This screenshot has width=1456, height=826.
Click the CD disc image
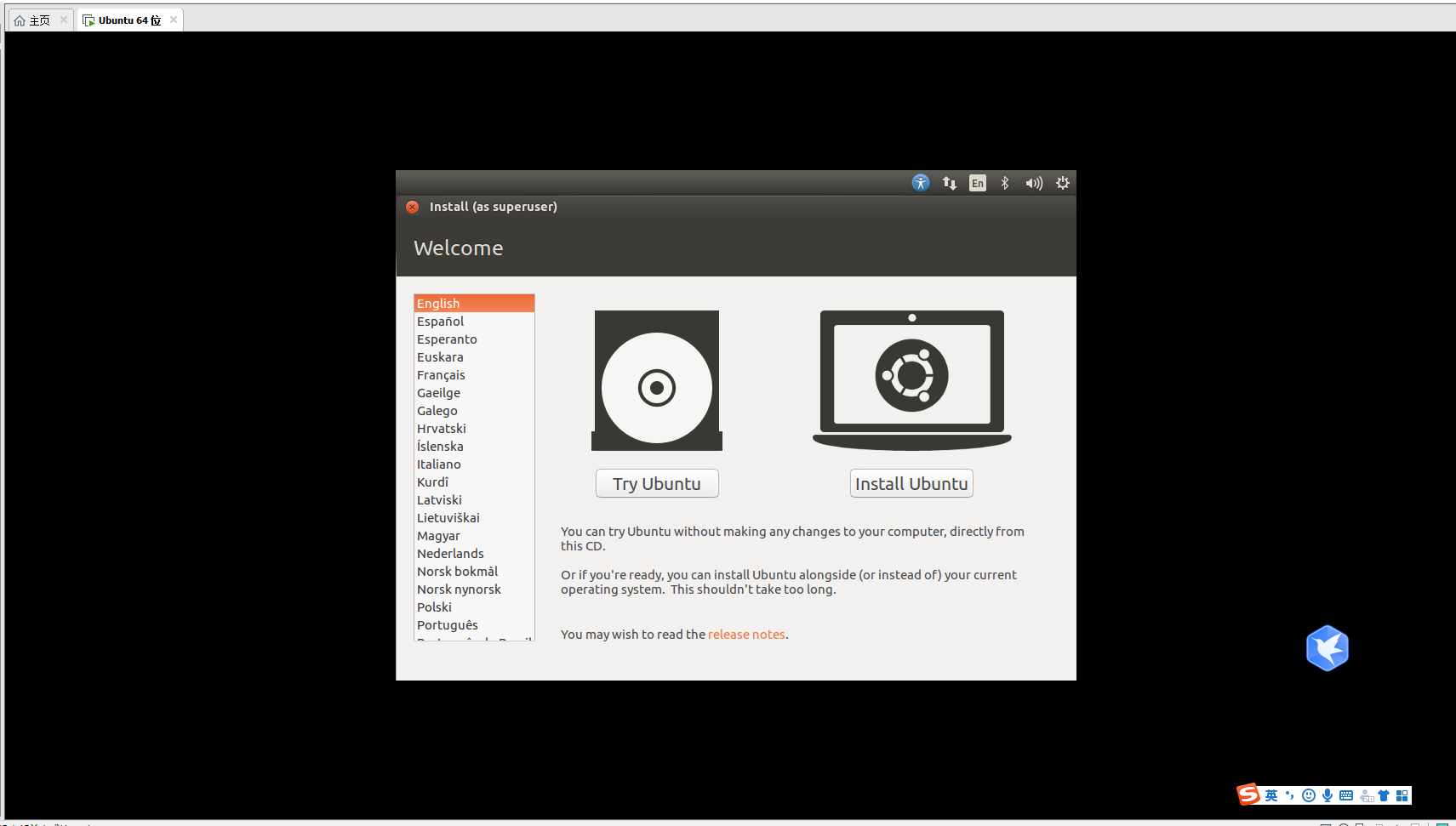coord(657,380)
